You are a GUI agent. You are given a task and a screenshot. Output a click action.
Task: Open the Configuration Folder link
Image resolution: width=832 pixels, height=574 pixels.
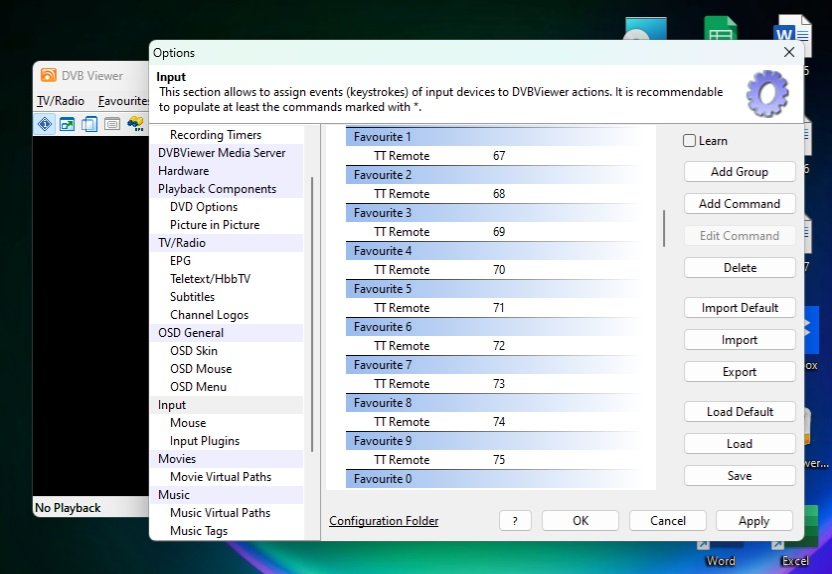pyautogui.click(x=383, y=521)
